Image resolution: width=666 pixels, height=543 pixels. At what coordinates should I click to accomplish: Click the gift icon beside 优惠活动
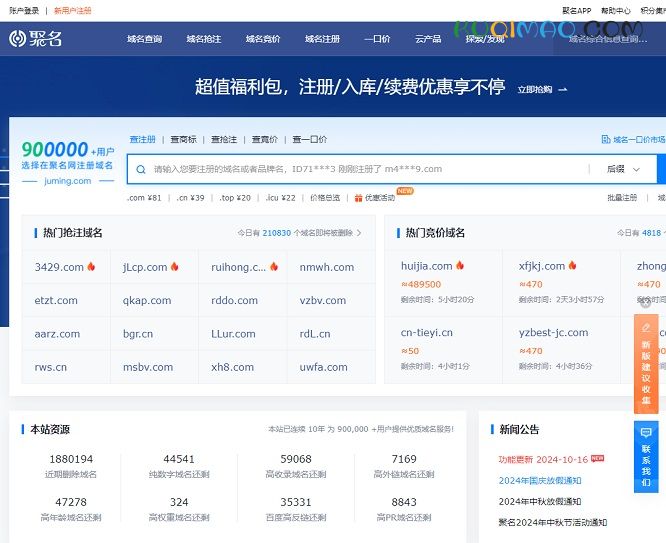tap(358, 198)
